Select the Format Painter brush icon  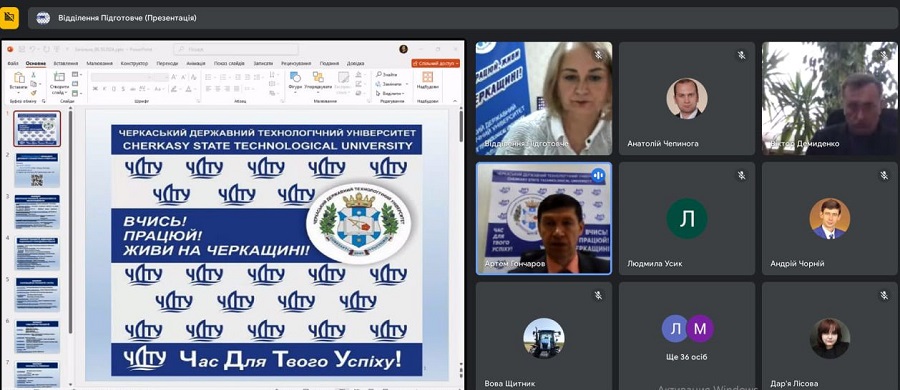point(34,92)
